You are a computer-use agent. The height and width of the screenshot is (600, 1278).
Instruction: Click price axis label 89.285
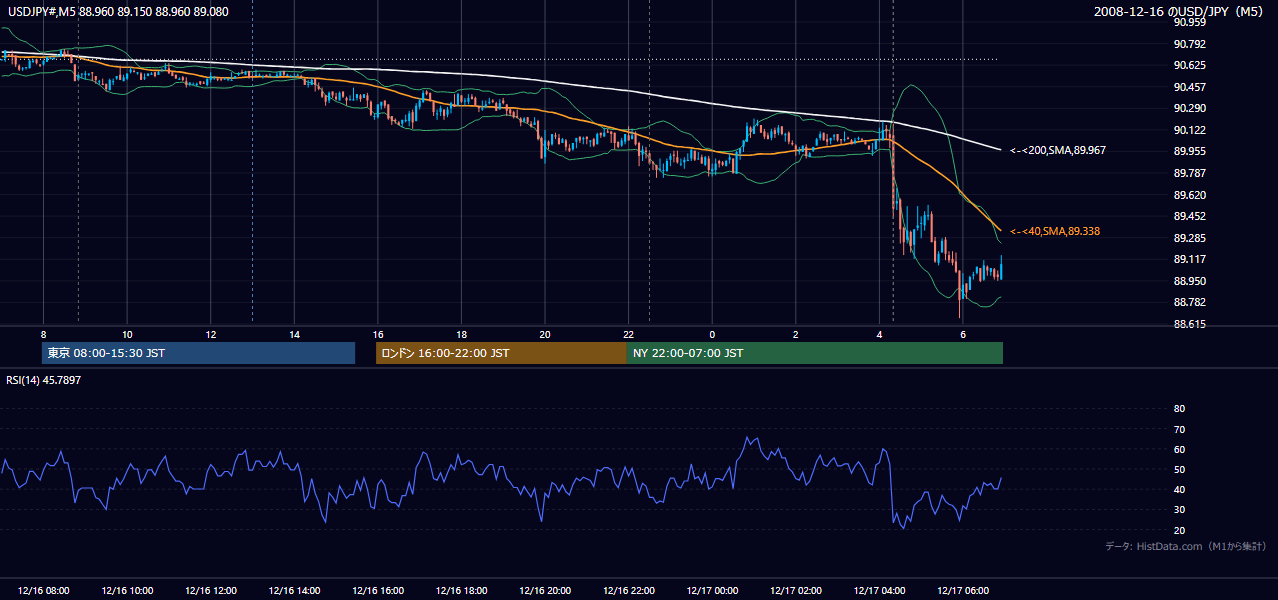coord(1189,238)
